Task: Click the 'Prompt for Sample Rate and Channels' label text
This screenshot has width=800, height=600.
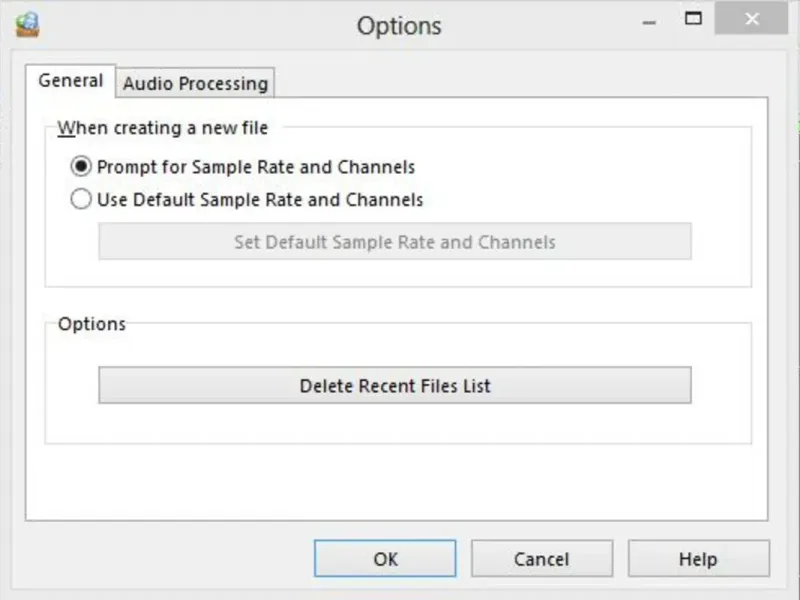Action: 256,167
